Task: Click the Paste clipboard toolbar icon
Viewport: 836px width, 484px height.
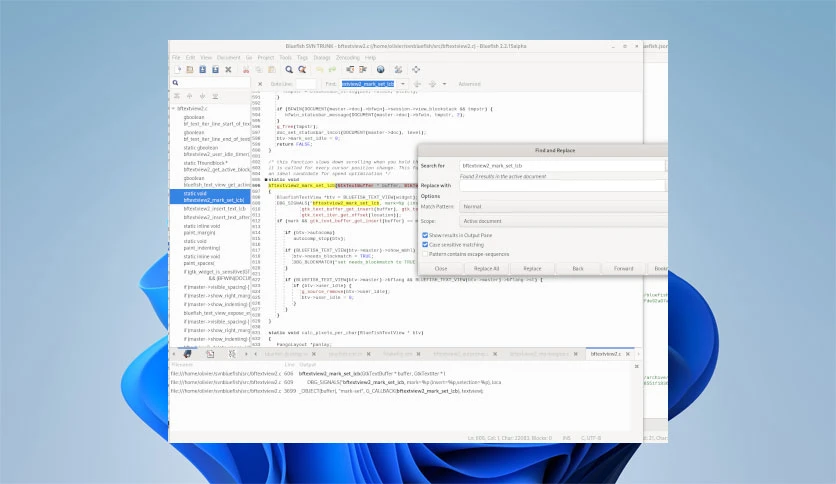Action: (271, 70)
